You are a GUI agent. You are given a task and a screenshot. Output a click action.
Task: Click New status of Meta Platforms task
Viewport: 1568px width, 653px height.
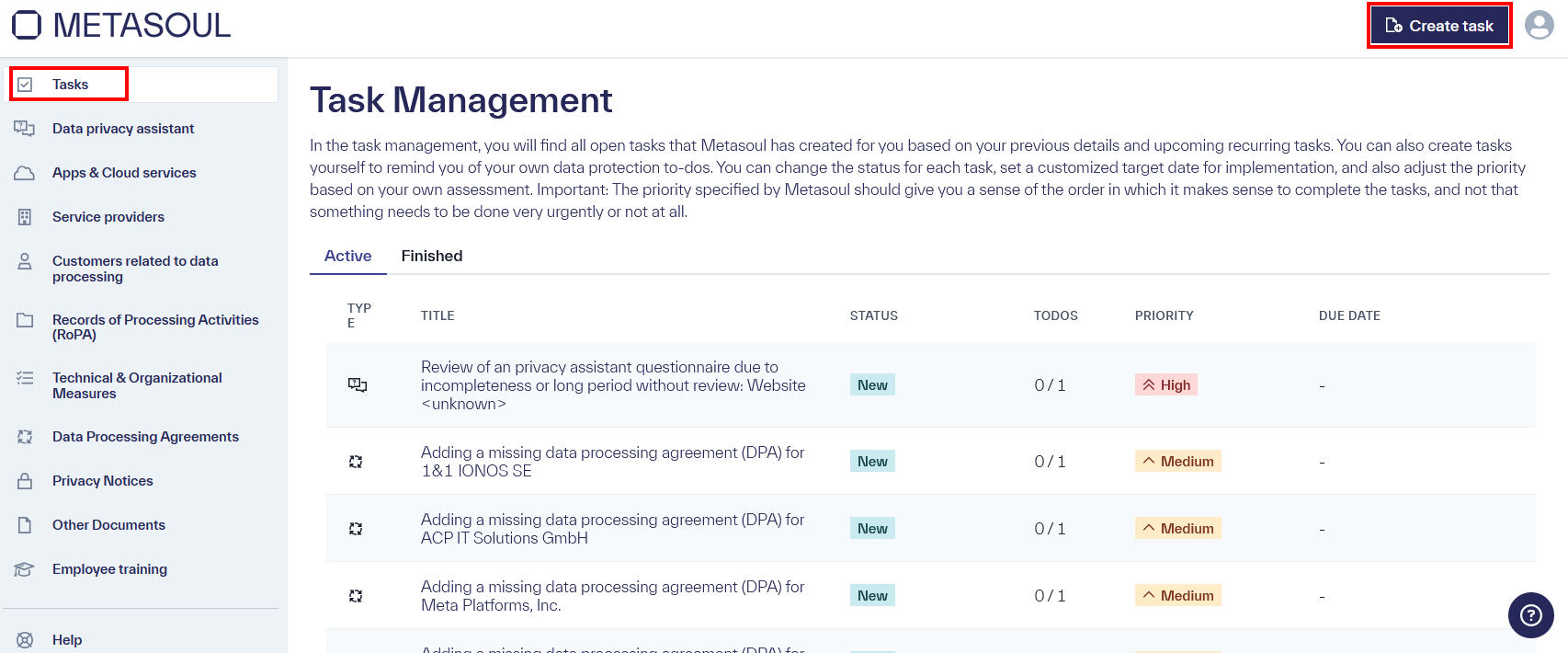tap(872, 596)
